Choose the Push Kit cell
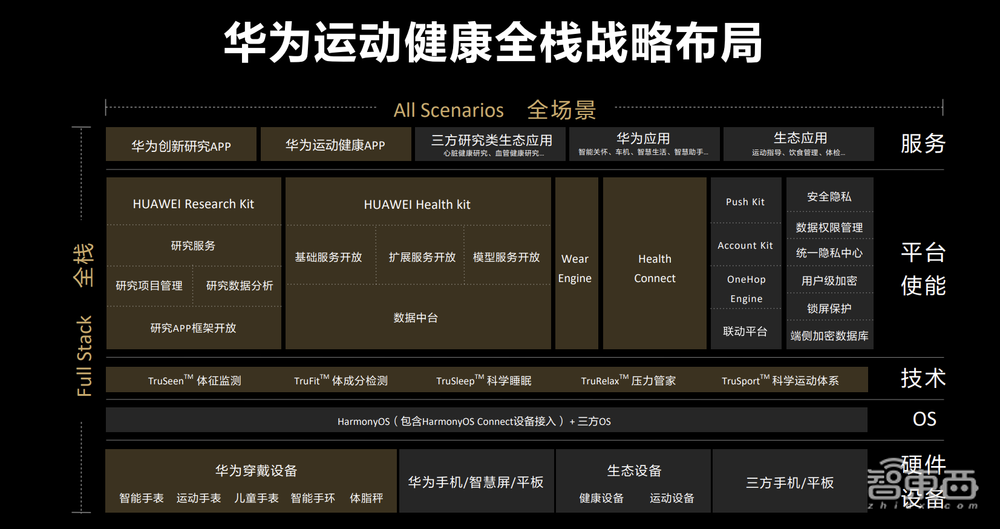Screen dimensions: 1000x529 tap(745, 201)
